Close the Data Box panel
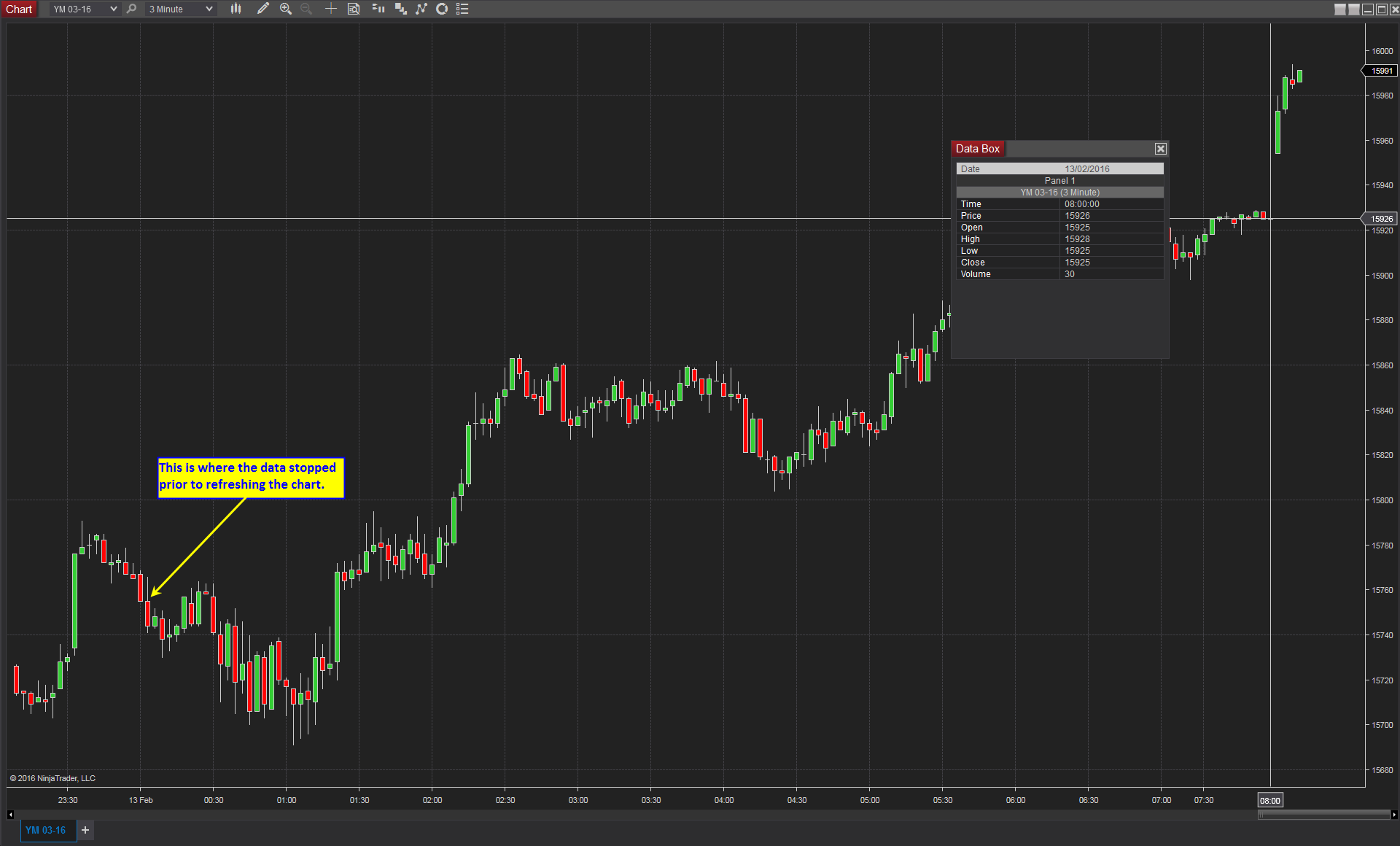 point(1160,149)
